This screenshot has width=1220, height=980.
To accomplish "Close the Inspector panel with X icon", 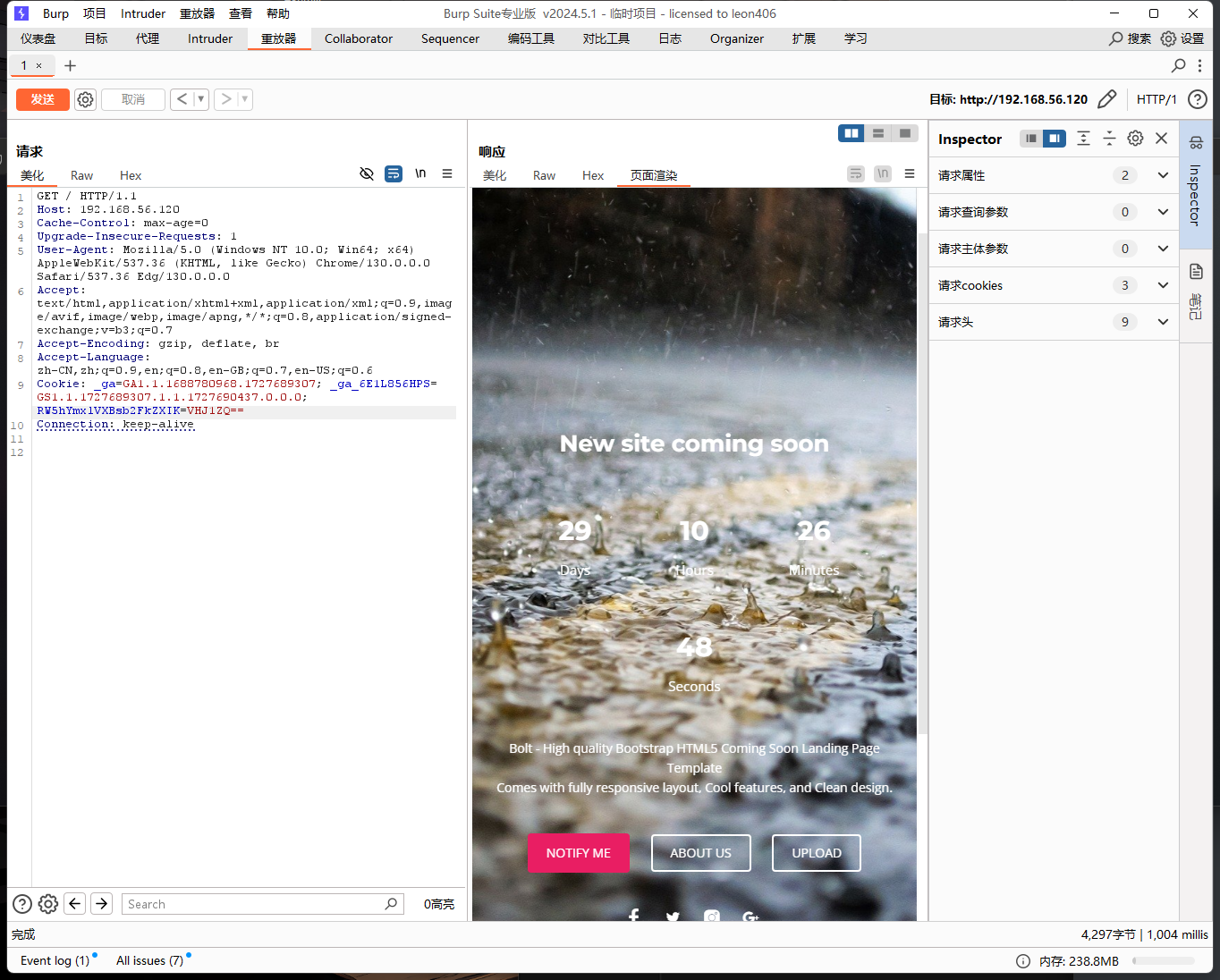I will tap(1161, 138).
